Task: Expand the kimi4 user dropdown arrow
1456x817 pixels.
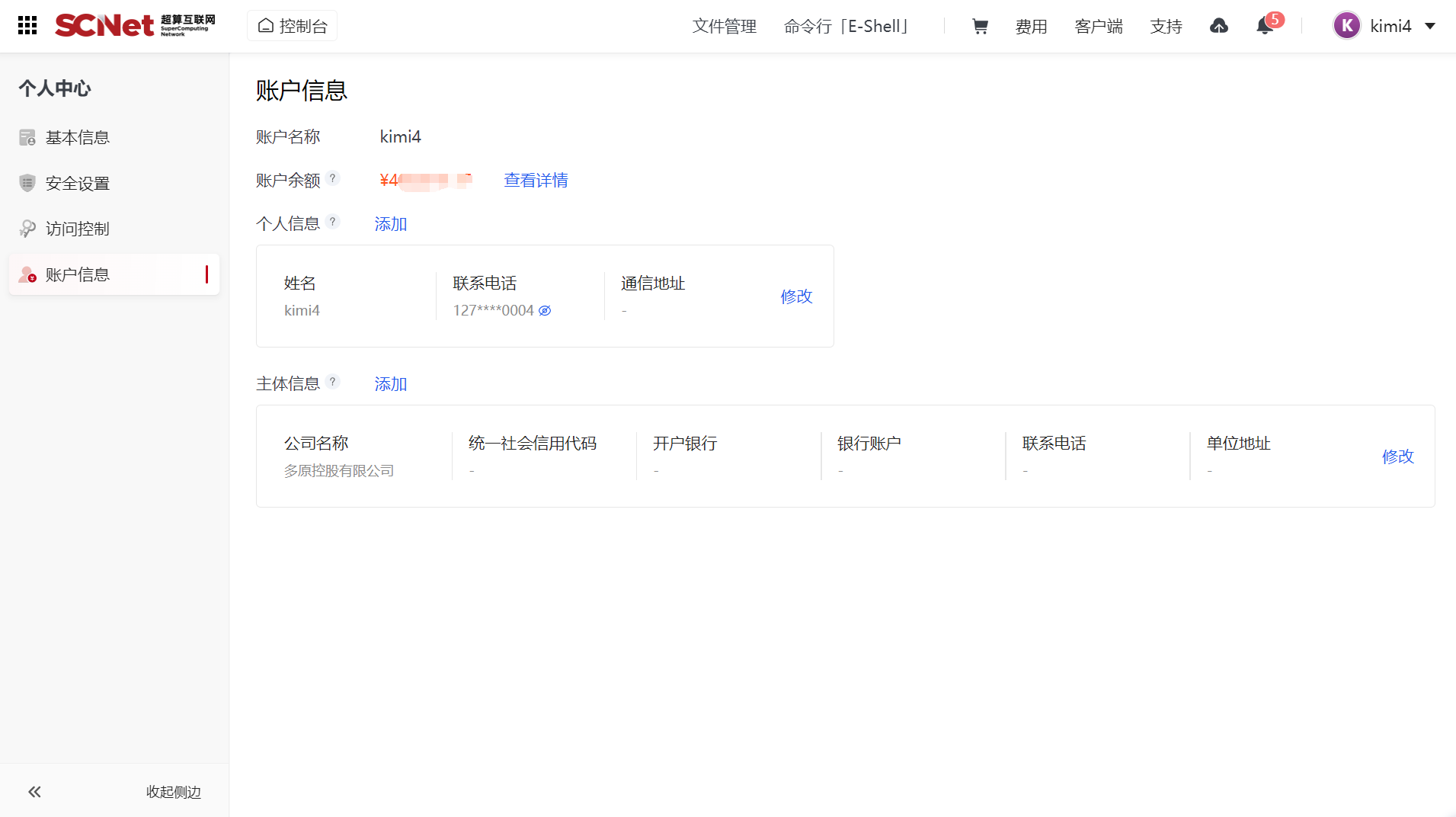Action: point(1430,26)
